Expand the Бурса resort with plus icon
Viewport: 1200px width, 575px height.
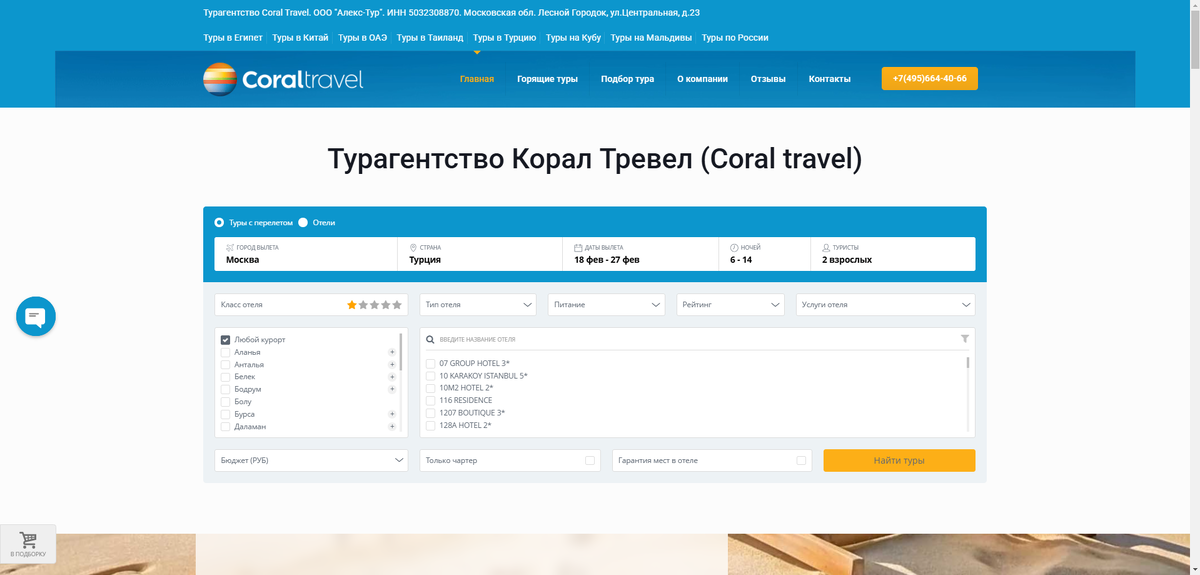click(392, 414)
